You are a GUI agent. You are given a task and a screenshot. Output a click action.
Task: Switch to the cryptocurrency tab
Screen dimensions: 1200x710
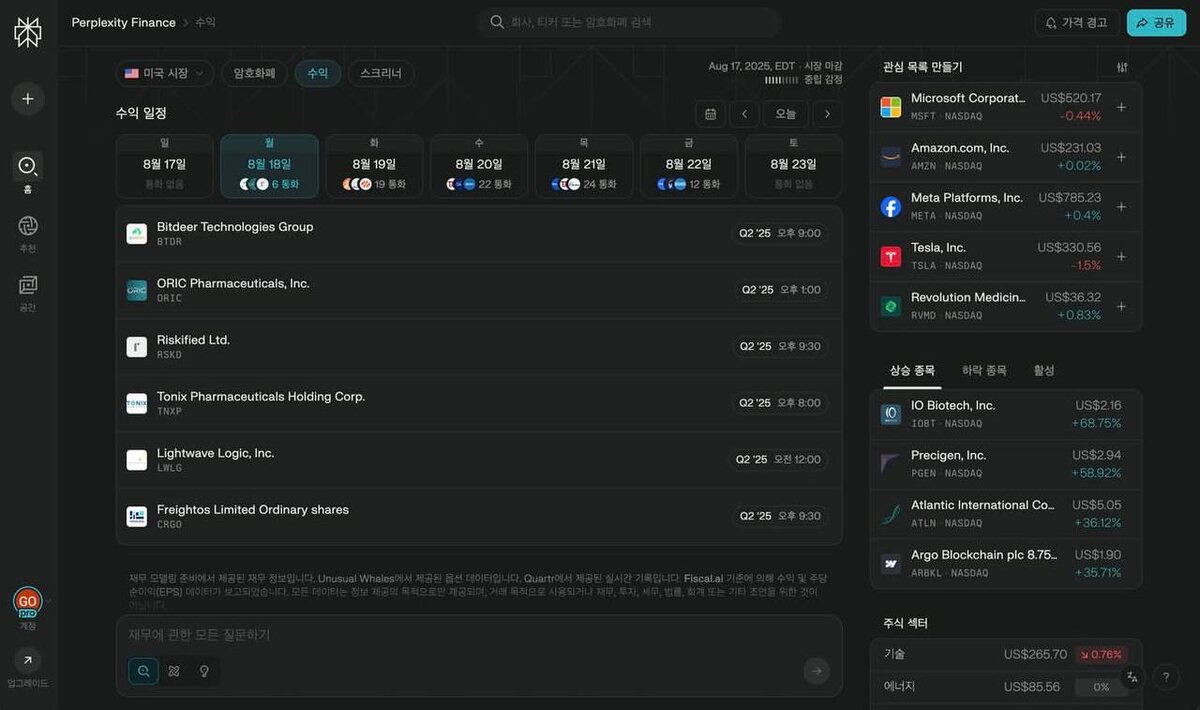(255, 73)
